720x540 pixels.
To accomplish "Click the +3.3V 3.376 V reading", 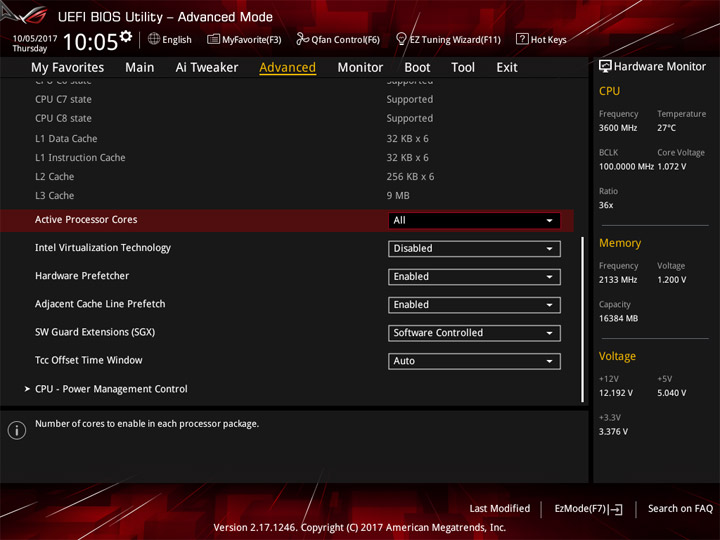I will click(x=613, y=432).
